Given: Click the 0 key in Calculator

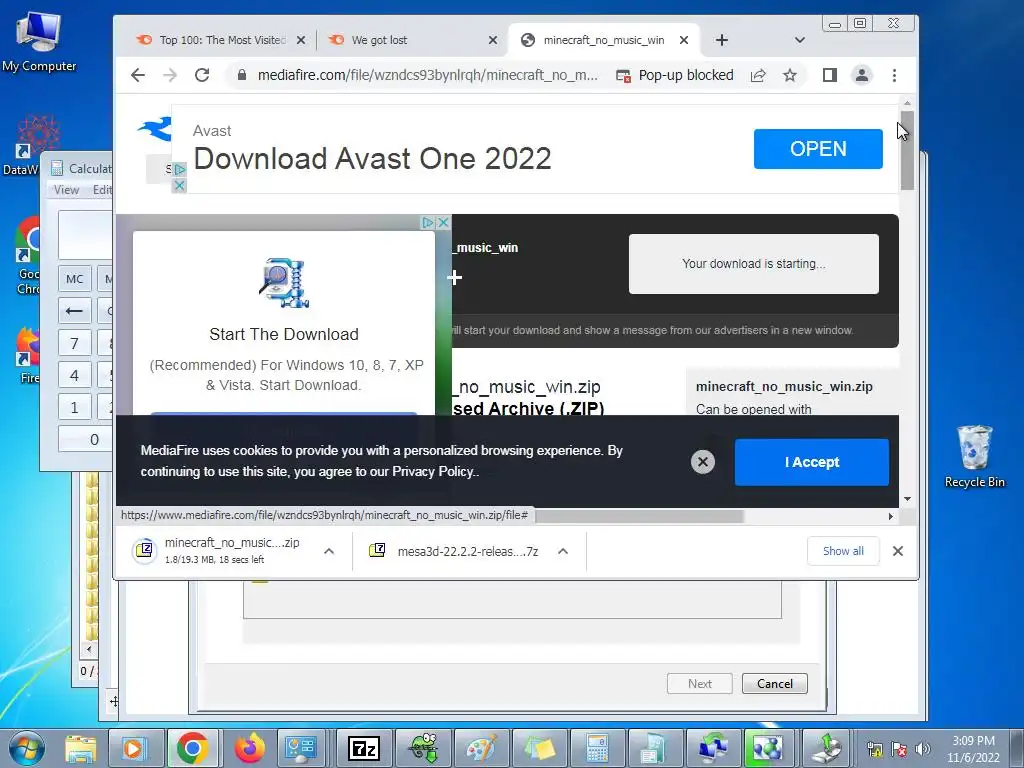Looking at the screenshot, I should [86, 439].
